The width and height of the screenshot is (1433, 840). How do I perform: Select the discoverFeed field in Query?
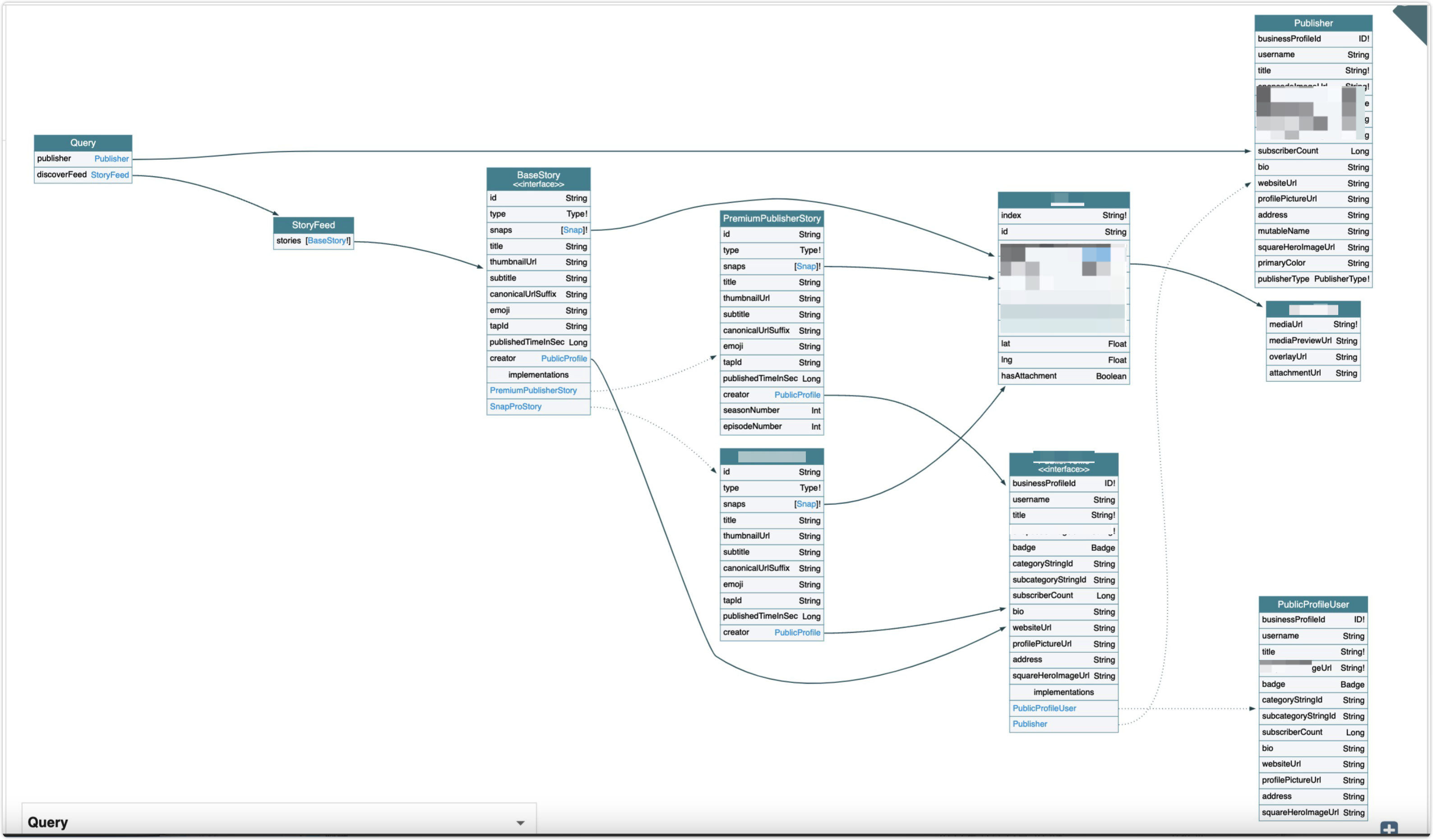83,175
